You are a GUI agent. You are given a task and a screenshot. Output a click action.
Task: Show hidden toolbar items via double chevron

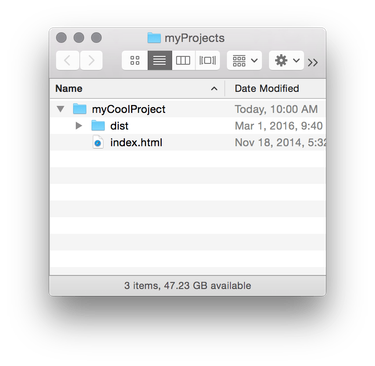tap(313, 62)
